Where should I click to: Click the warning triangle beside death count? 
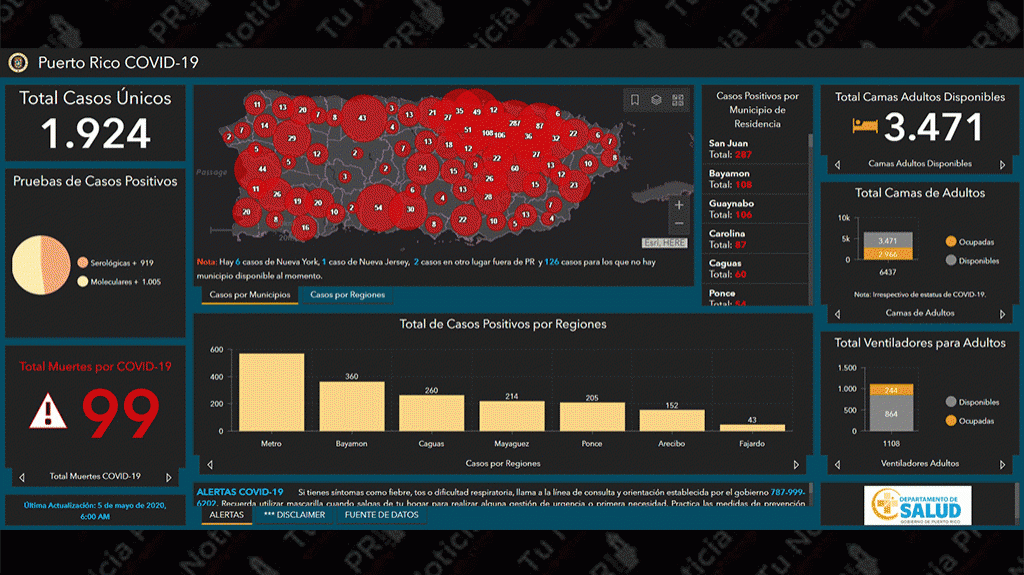pyautogui.click(x=47, y=411)
